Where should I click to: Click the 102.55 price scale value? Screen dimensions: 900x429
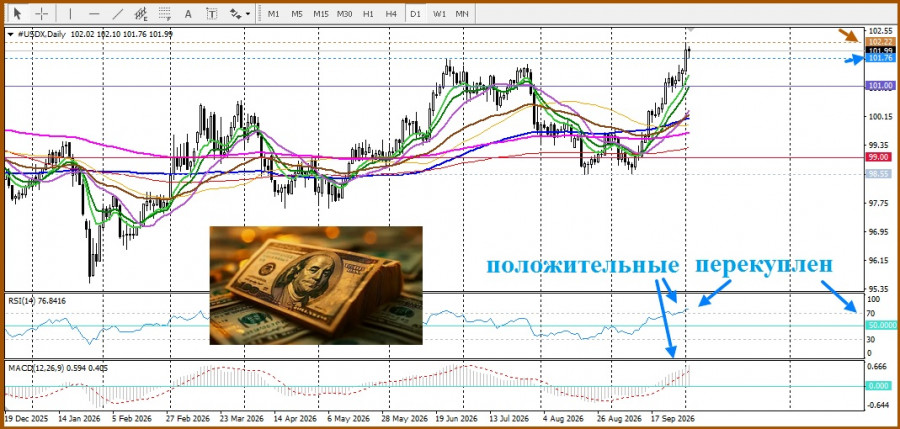(880, 31)
